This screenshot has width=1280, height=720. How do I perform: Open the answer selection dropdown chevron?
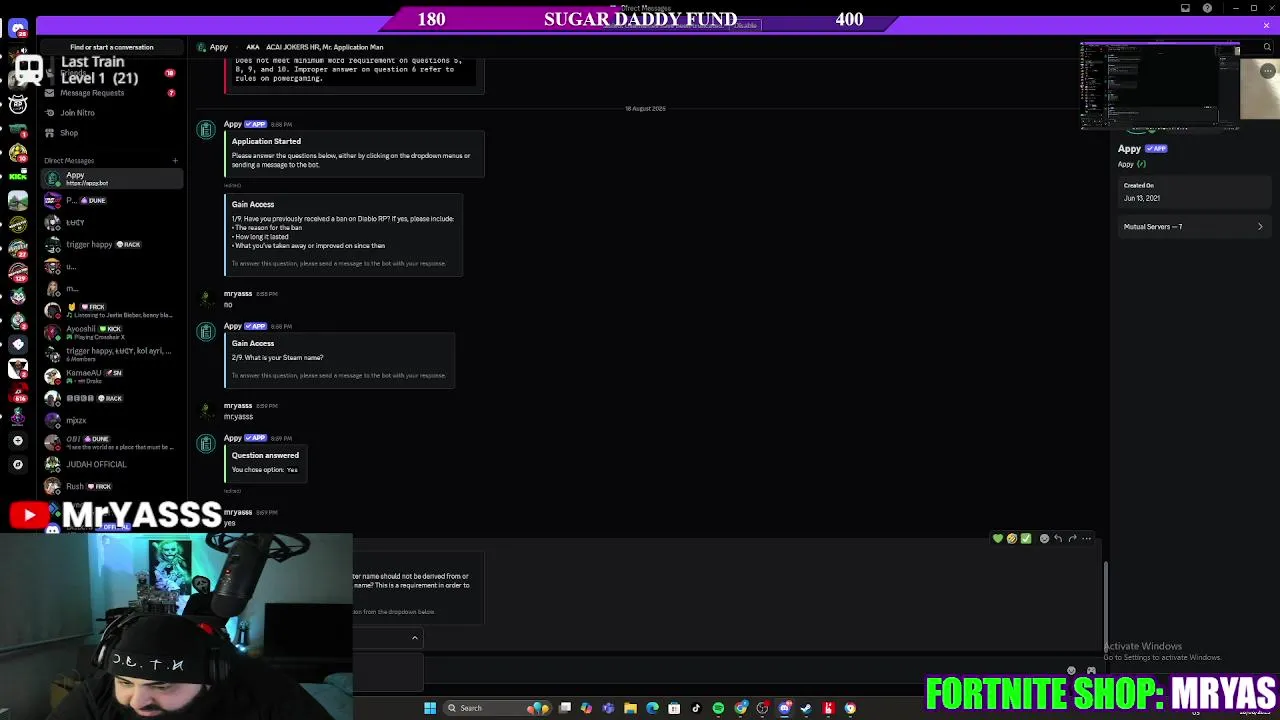tap(414, 638)
